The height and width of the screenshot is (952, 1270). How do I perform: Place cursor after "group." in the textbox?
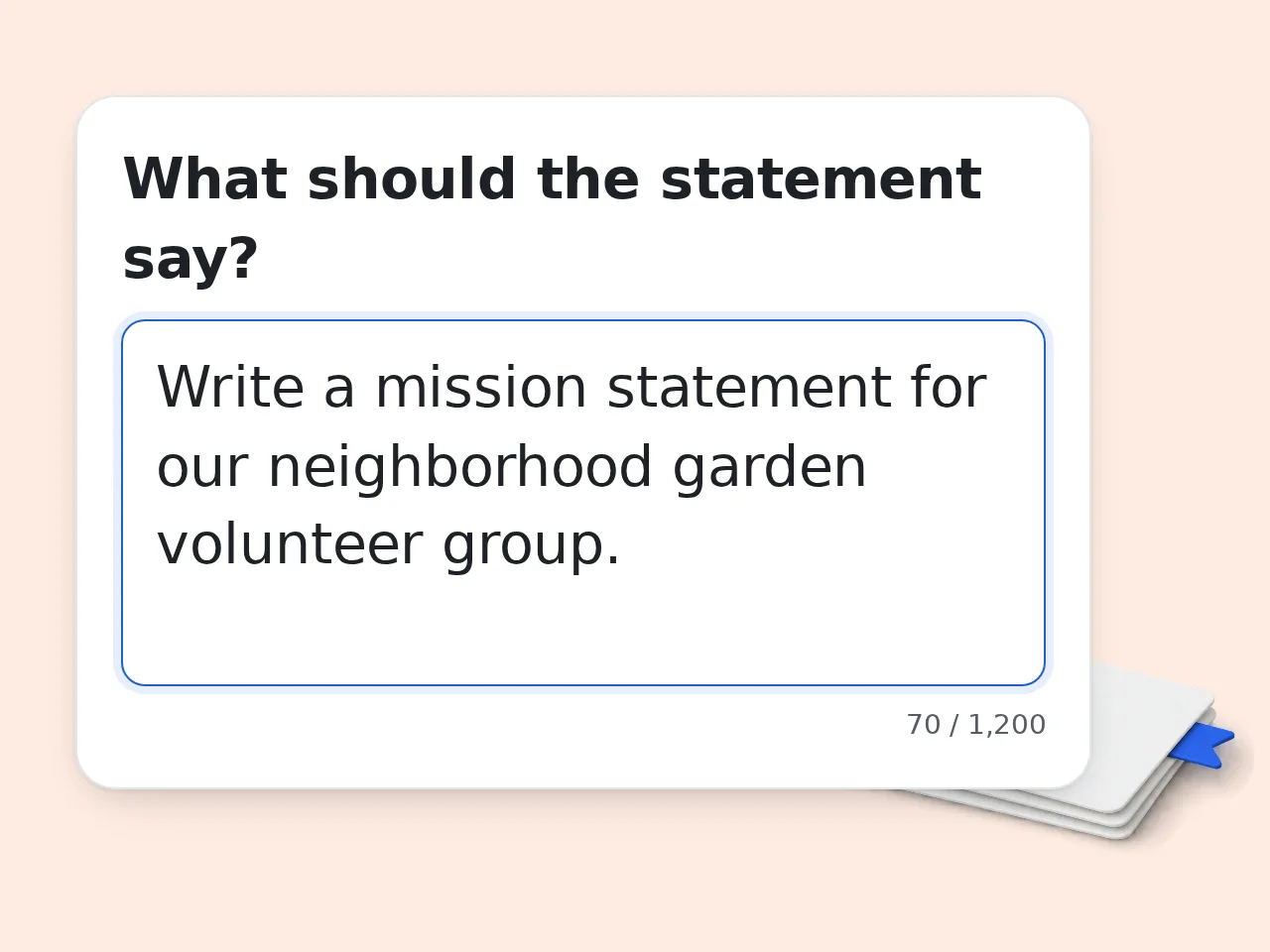tap(623, 544)
